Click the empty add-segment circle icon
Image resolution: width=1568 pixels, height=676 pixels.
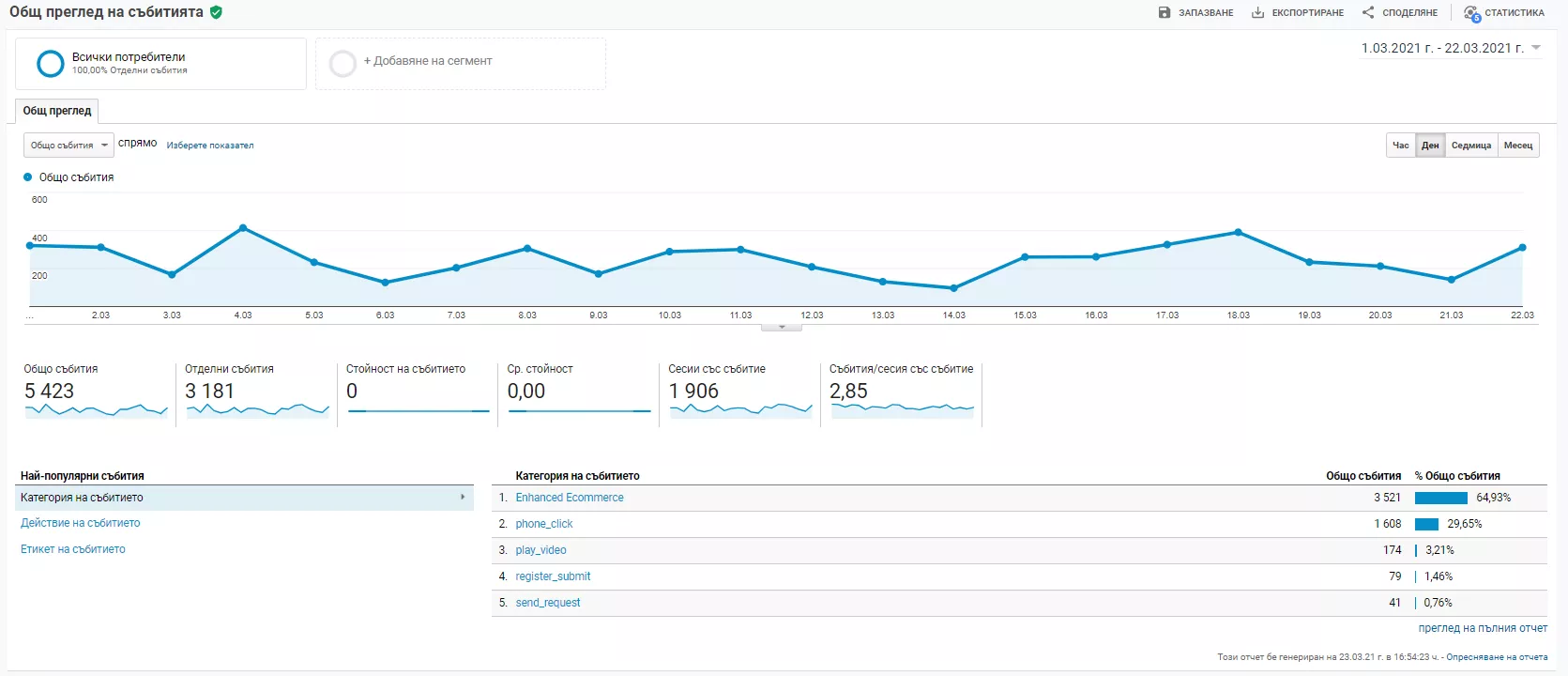click(x=343, y=63)
